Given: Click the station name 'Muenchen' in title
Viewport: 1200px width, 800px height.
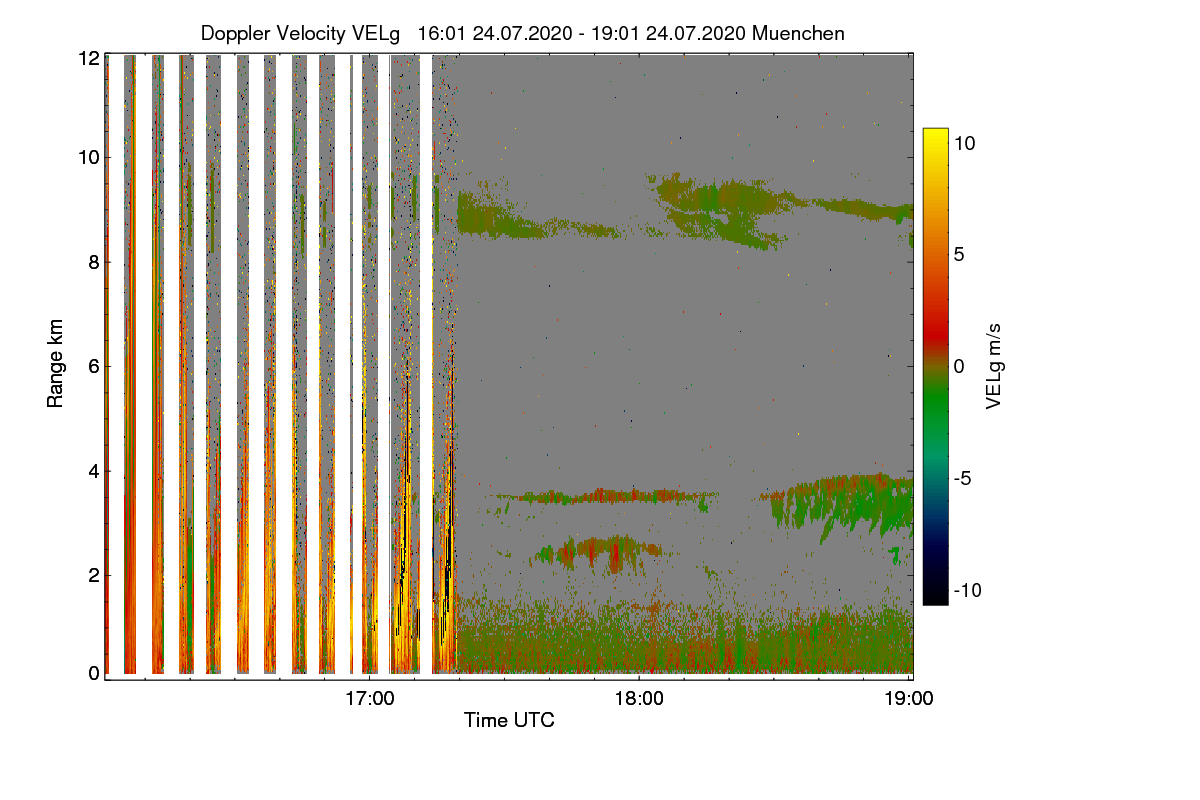Looking at the screenshot, I should [798, 33].
